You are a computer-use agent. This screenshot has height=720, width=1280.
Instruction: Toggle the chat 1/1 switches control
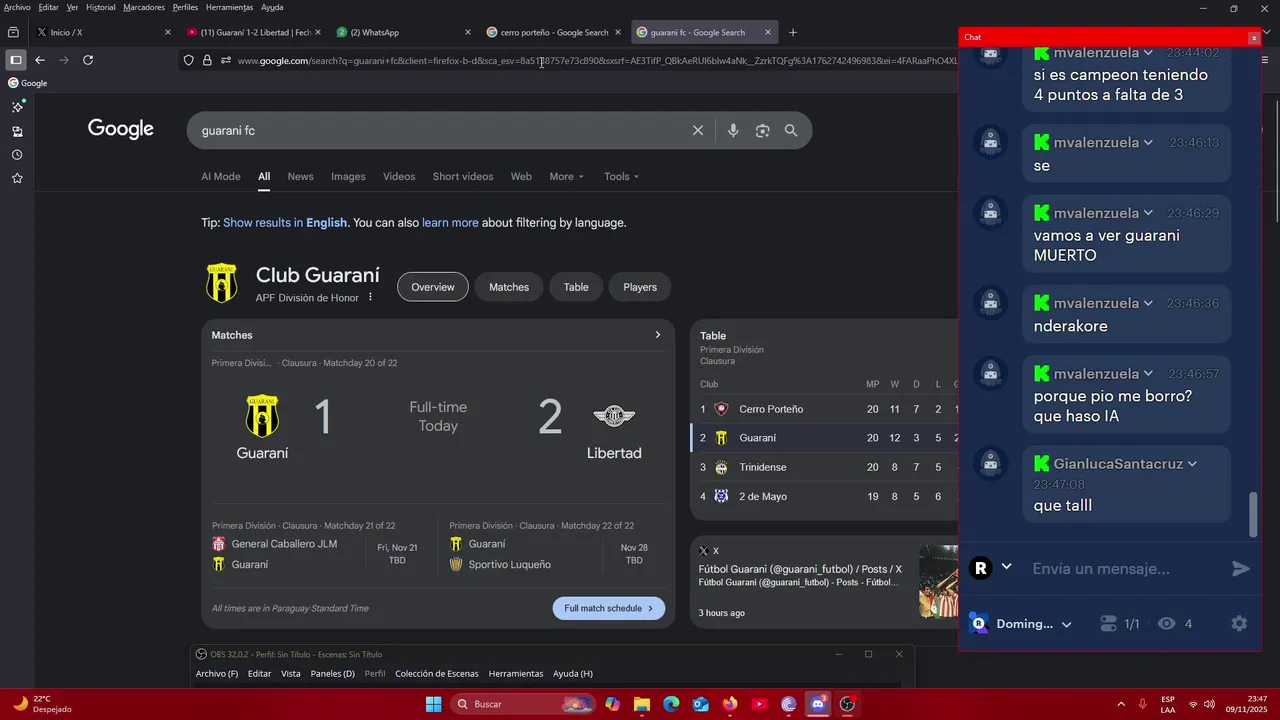coord(1119,623)
